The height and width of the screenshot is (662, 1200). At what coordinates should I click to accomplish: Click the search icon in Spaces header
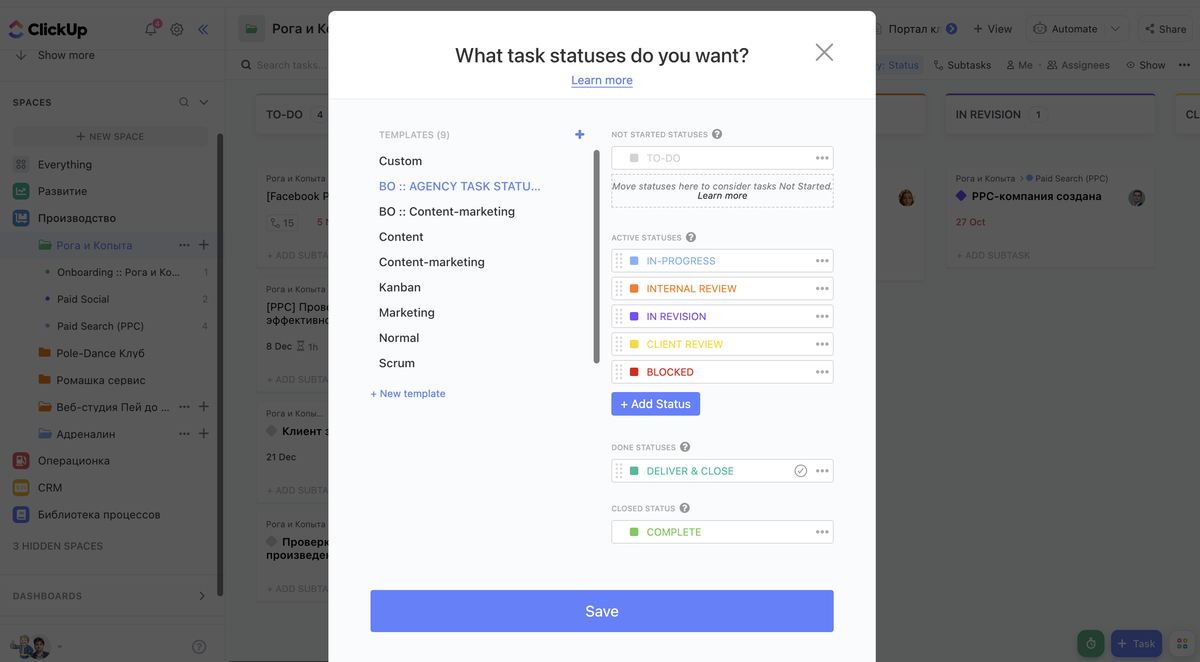click(184, 102)
